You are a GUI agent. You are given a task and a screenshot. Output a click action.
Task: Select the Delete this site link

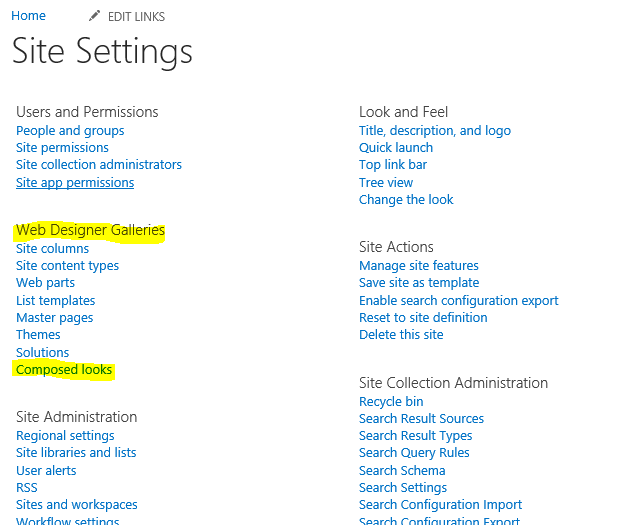coord(401,335)
